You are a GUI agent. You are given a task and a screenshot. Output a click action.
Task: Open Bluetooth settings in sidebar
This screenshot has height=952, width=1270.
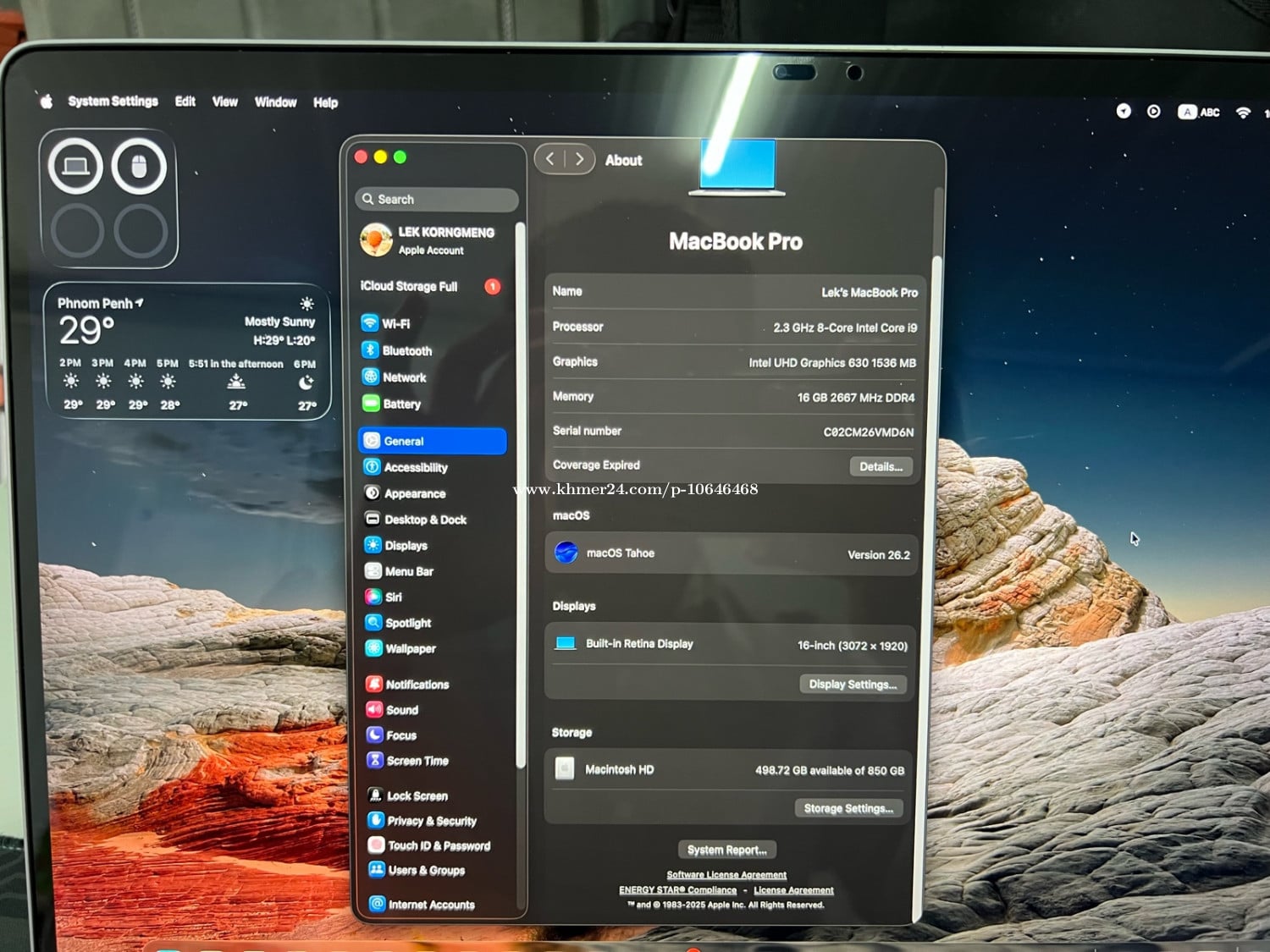pos(406,350)
